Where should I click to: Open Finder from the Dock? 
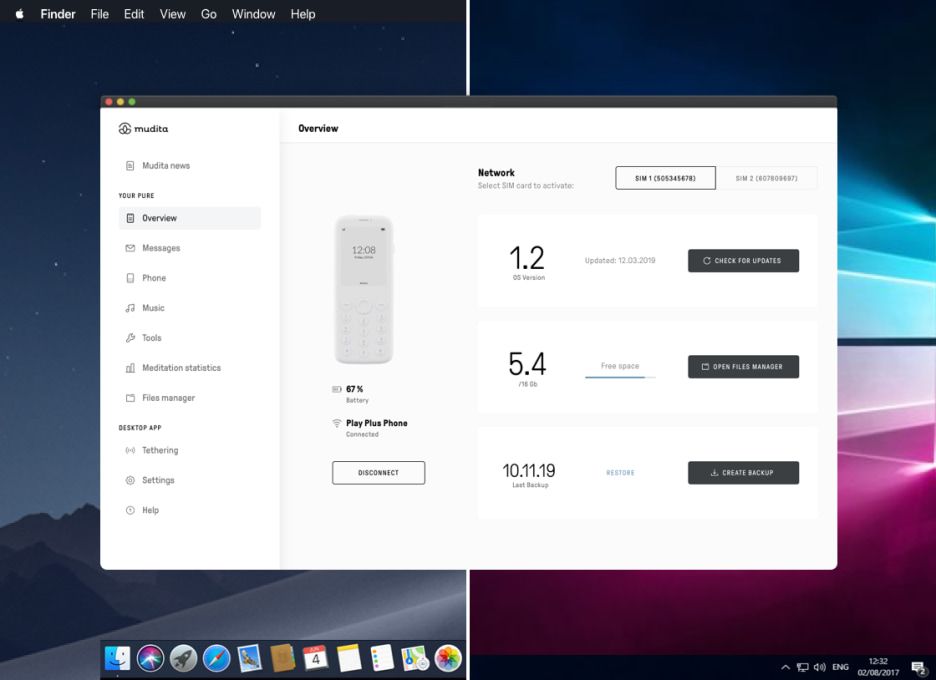tap(118, 659)
